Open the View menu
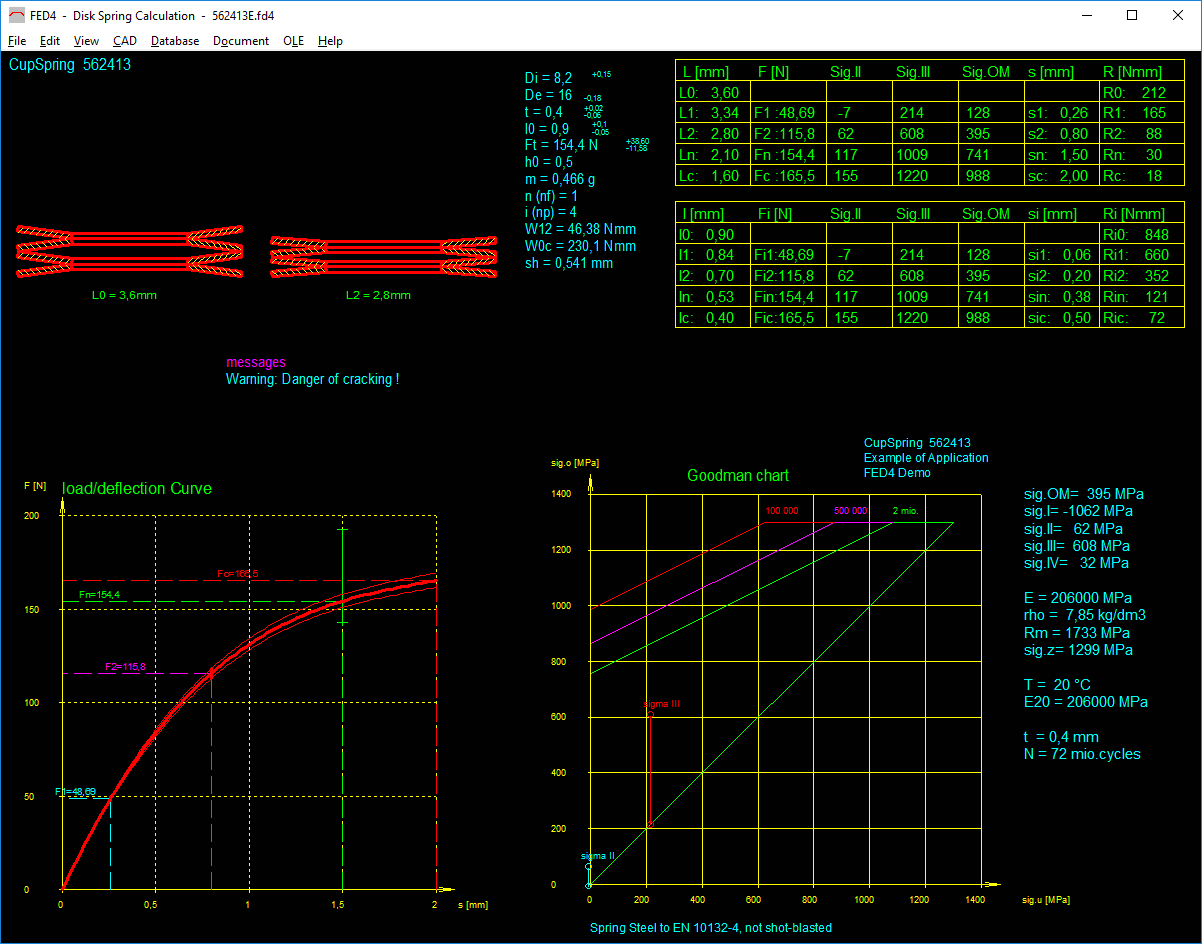The image size is (1202, 944). click(87, 41)
